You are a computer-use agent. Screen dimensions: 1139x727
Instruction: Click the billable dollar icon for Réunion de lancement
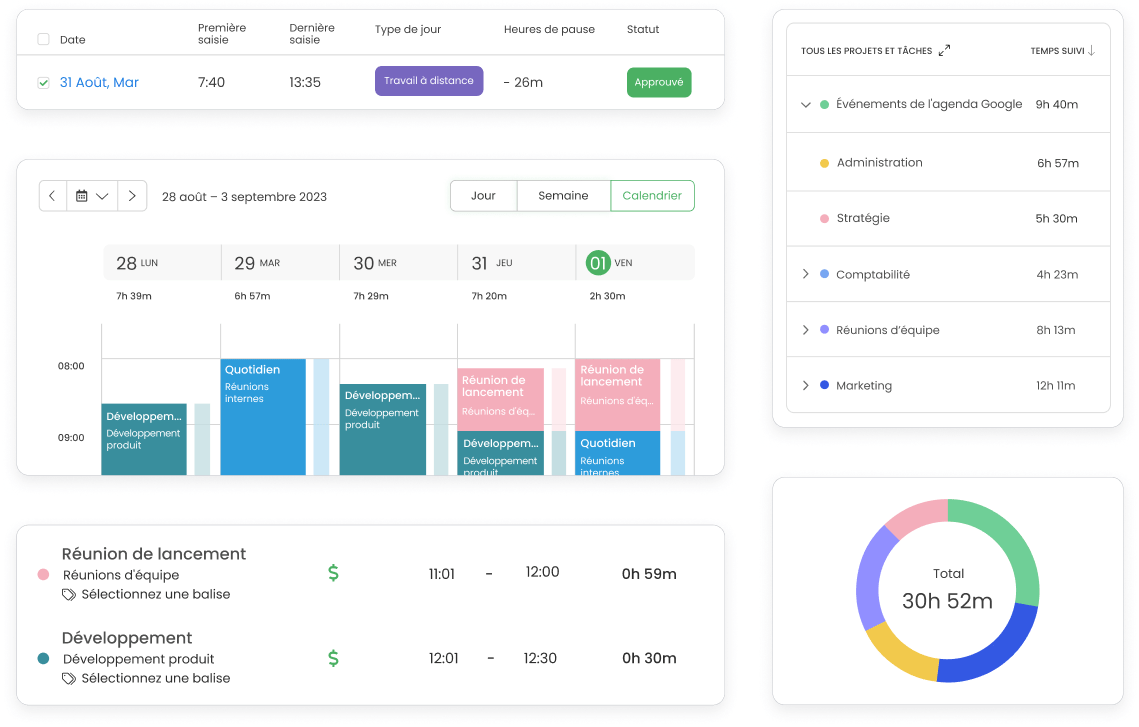click(333, 573)
